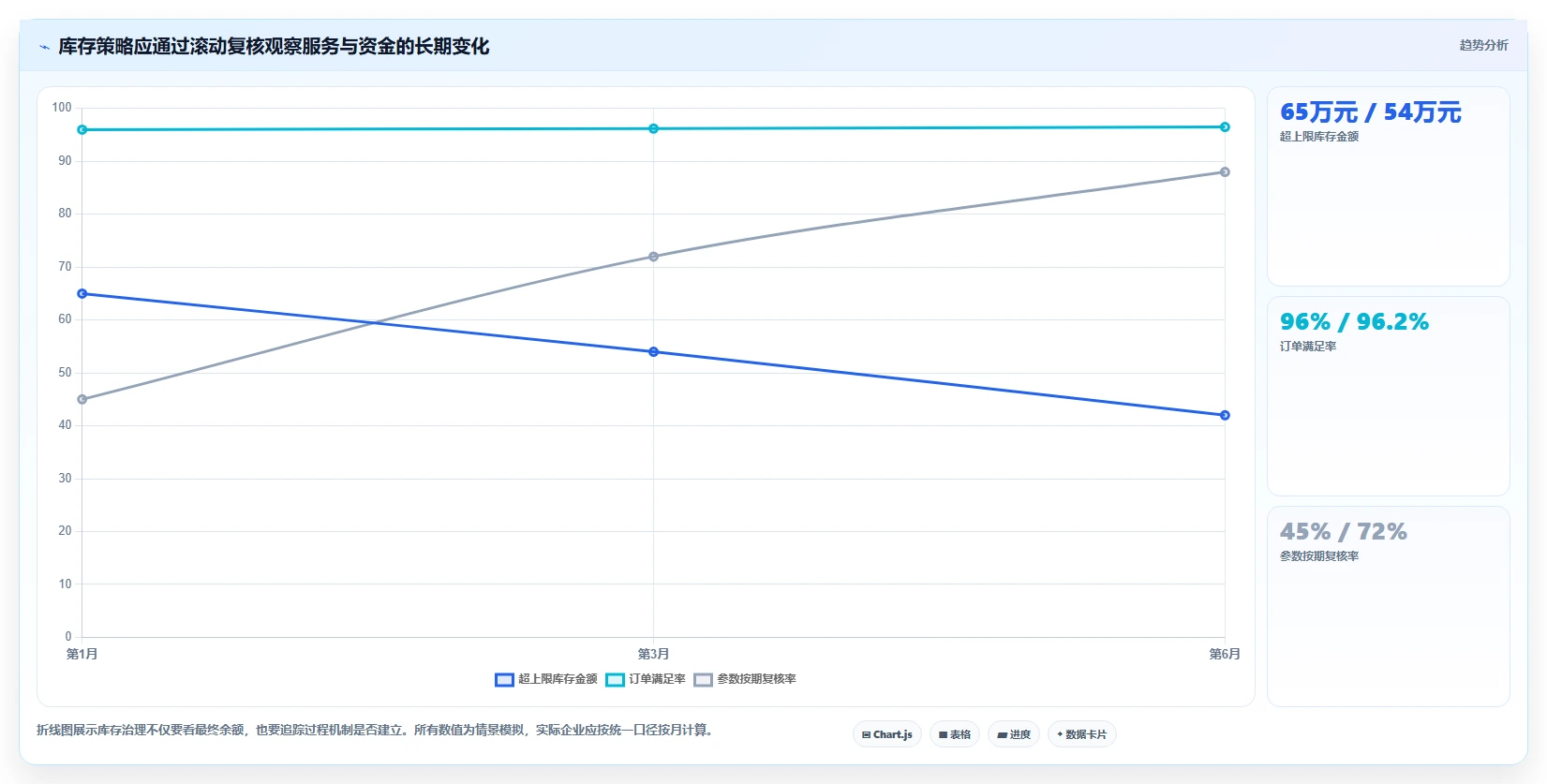Click the 第1月 x-axis label
This screenshot has height=784, width=1547.
(82, 654)
